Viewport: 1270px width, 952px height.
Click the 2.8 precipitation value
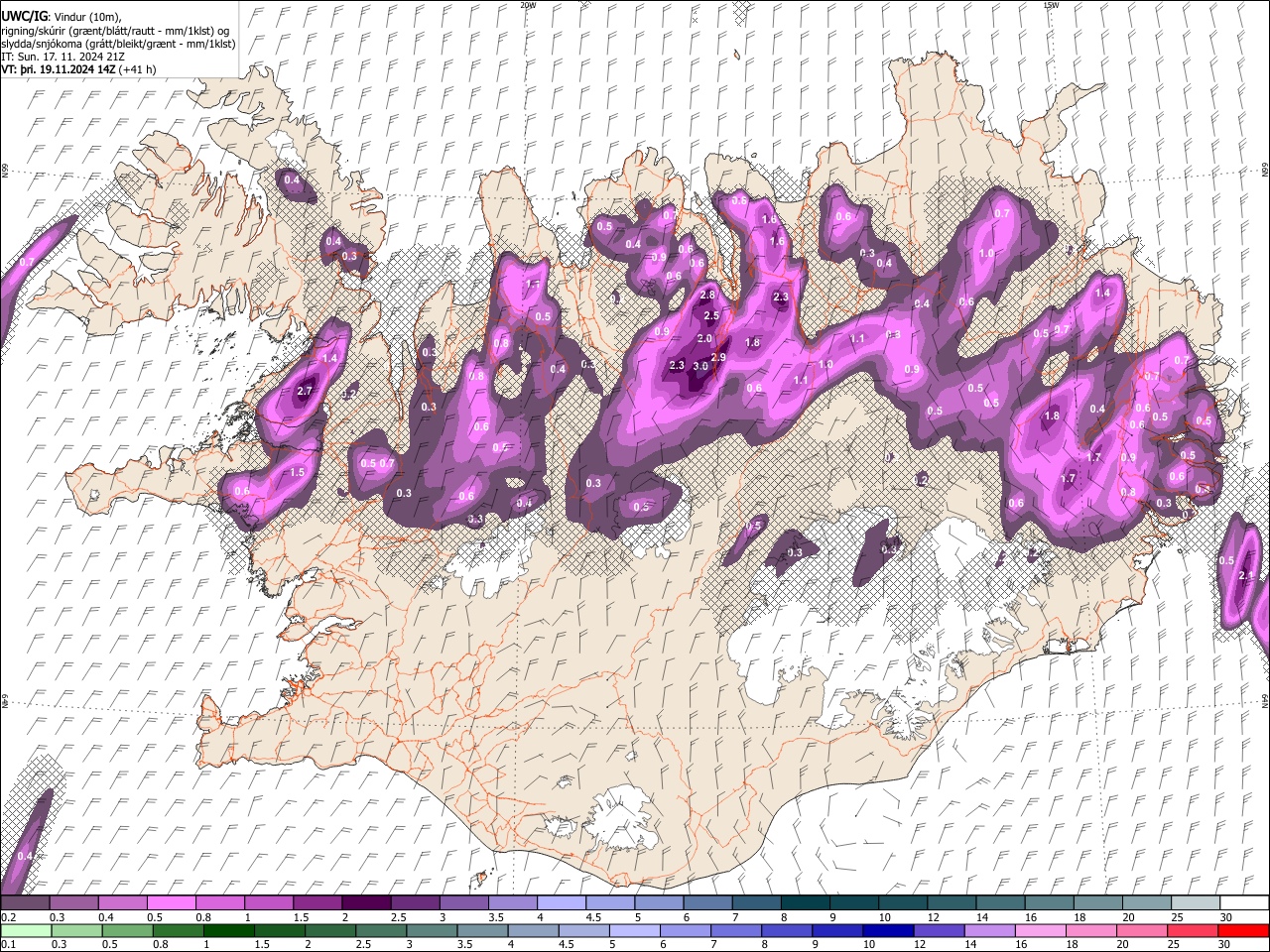pyautogui.click(x=707, y=295)
